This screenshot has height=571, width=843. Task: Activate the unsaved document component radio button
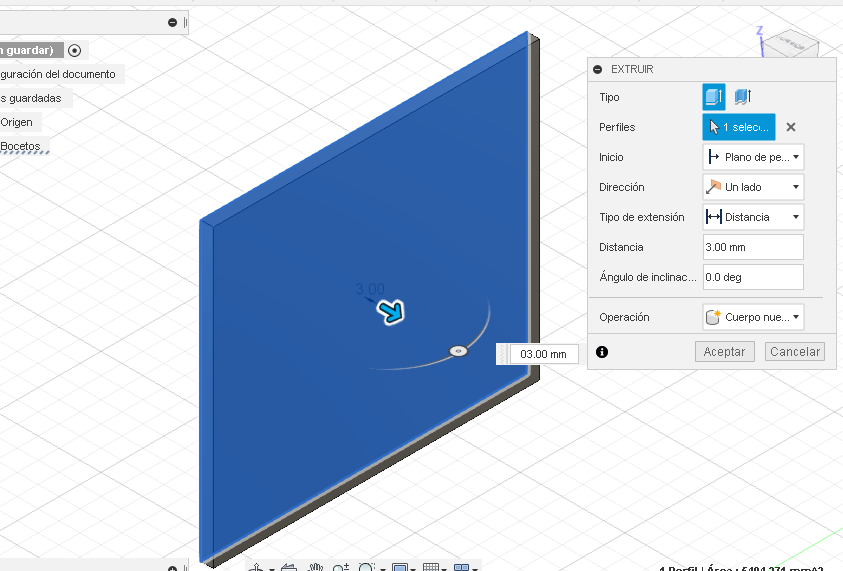(x=75, y=51)
